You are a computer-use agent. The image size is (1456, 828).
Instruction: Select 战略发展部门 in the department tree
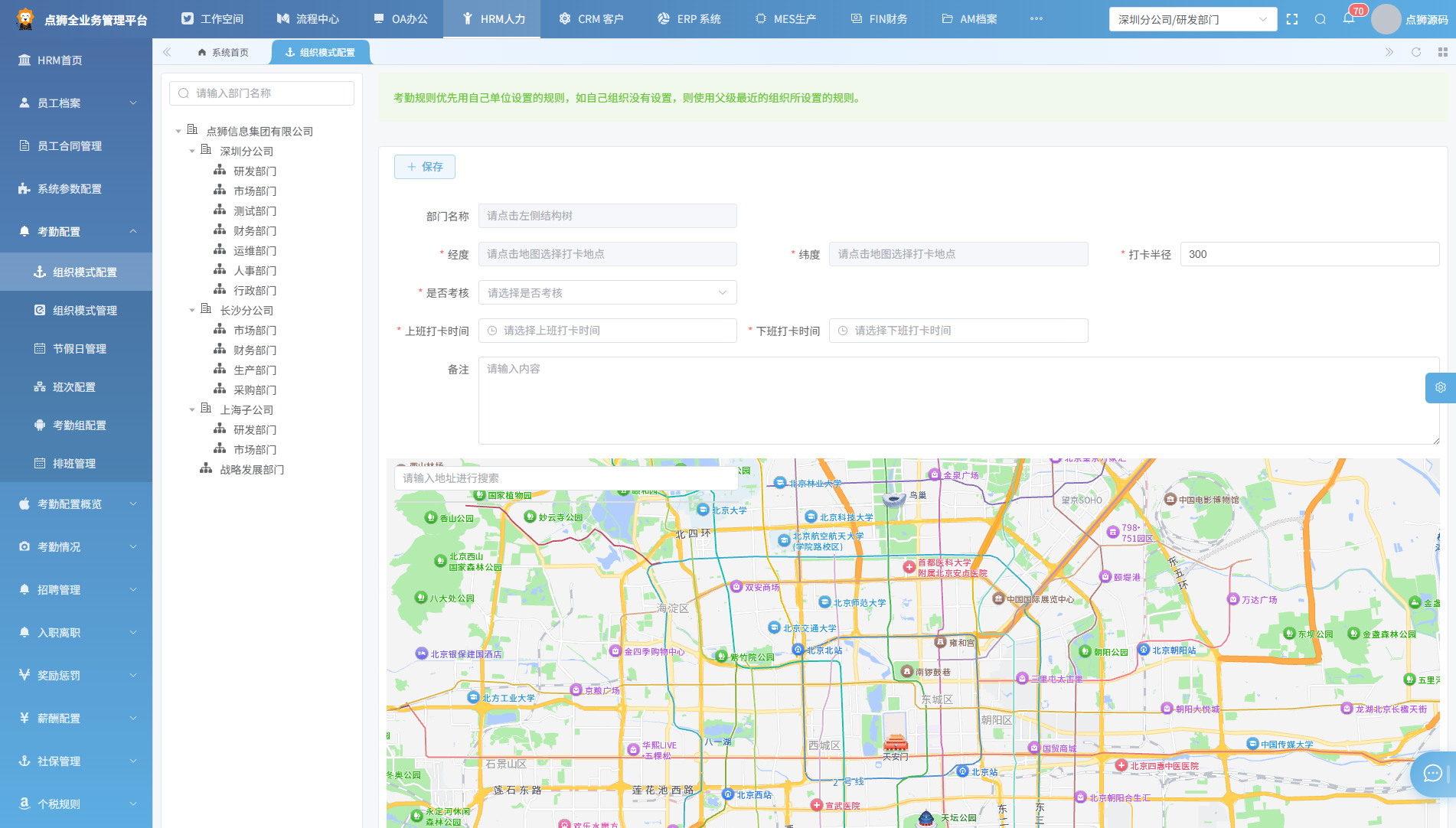pyautogui.click(x=252, y=470)
